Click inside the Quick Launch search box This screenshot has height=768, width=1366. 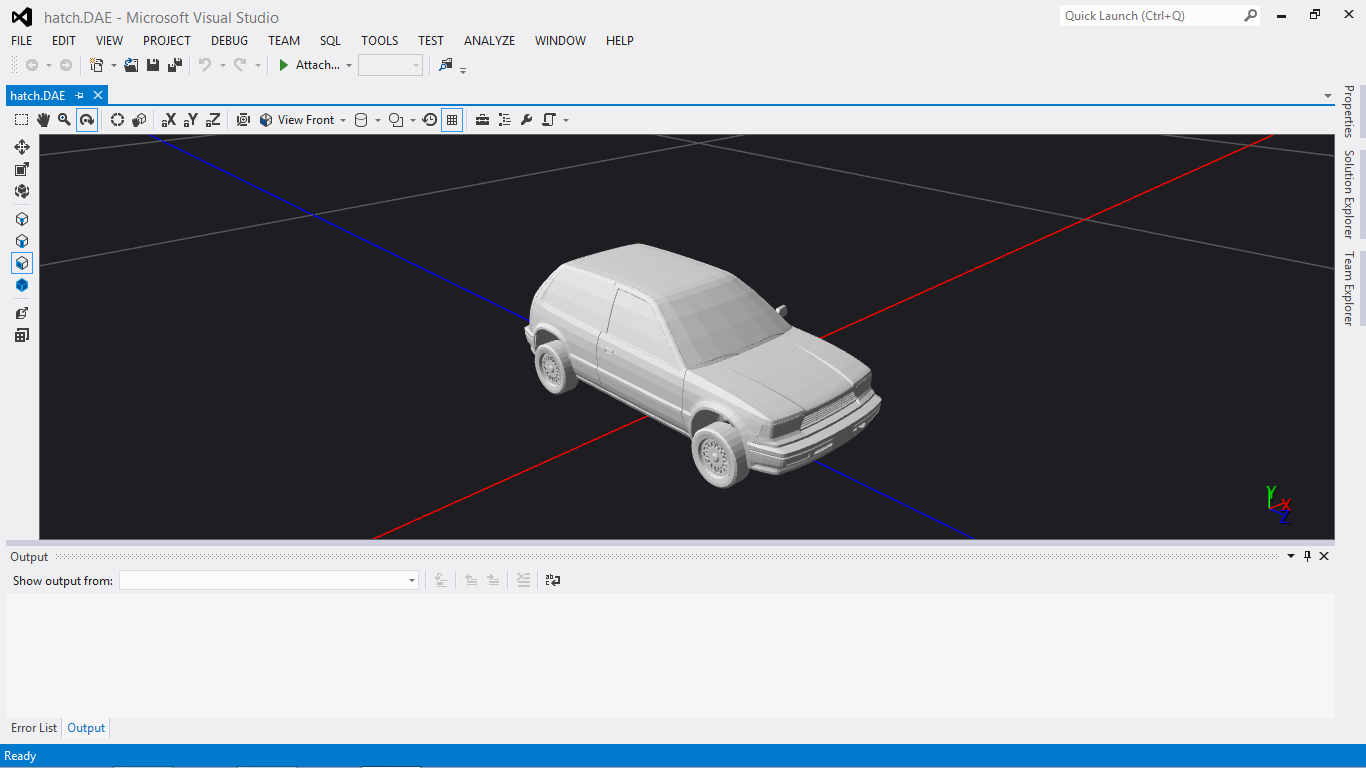pyautogui.click(x=1150, y=16)
